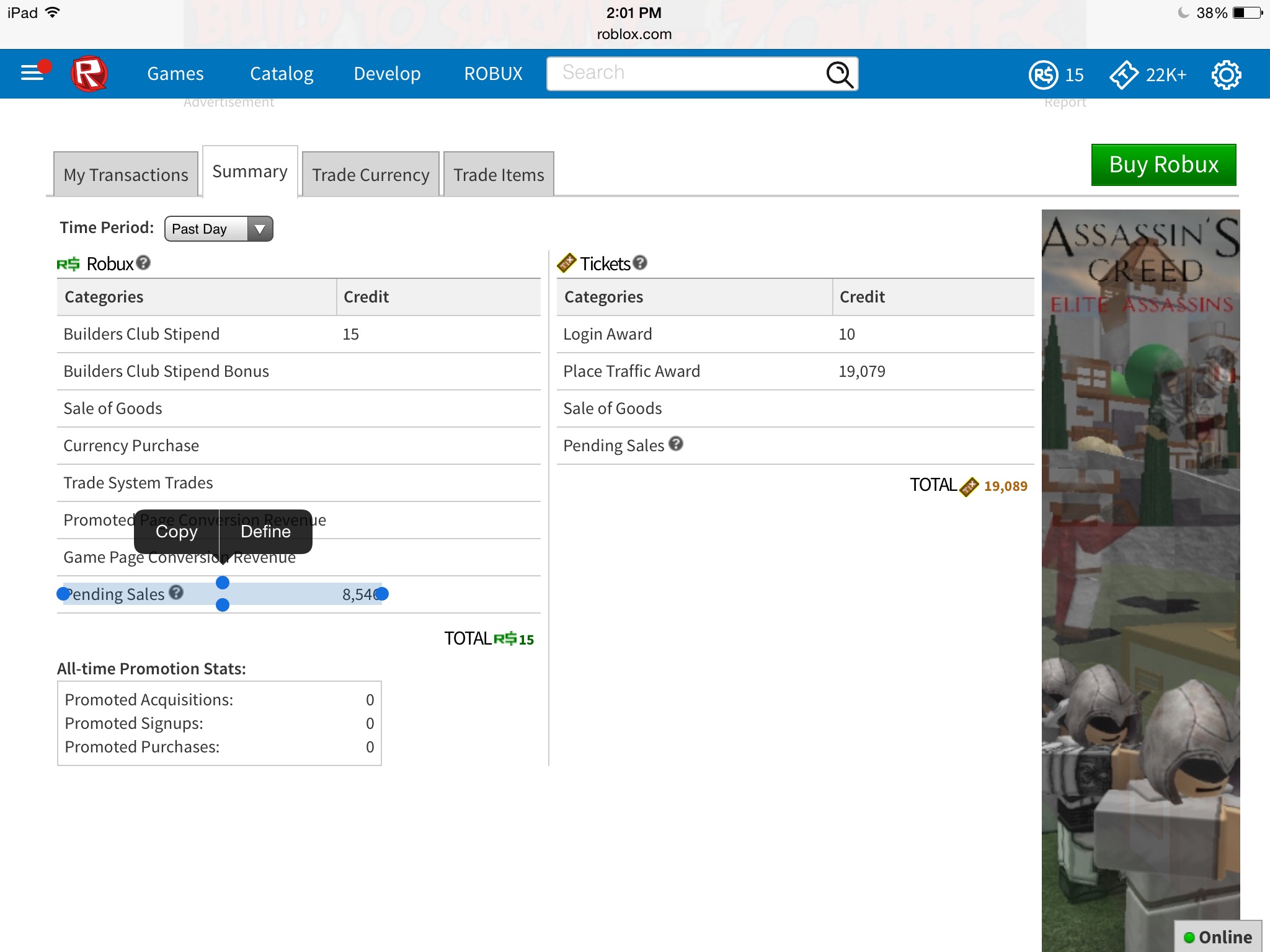
Task: Open the Trade Items tab
Action: coord(499,175)
